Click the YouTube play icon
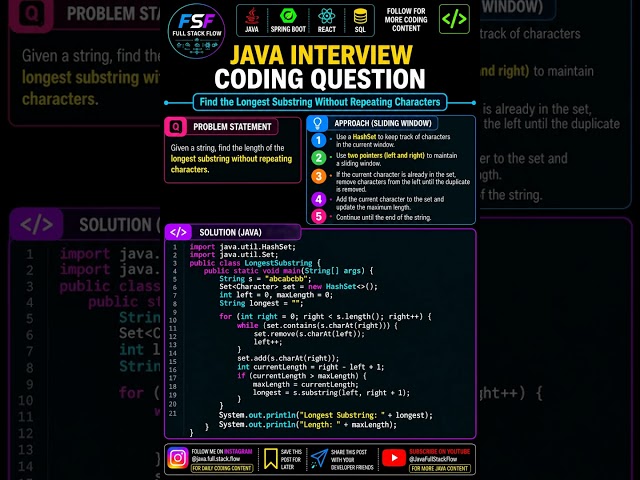640x480 pixels. (393, 458)
